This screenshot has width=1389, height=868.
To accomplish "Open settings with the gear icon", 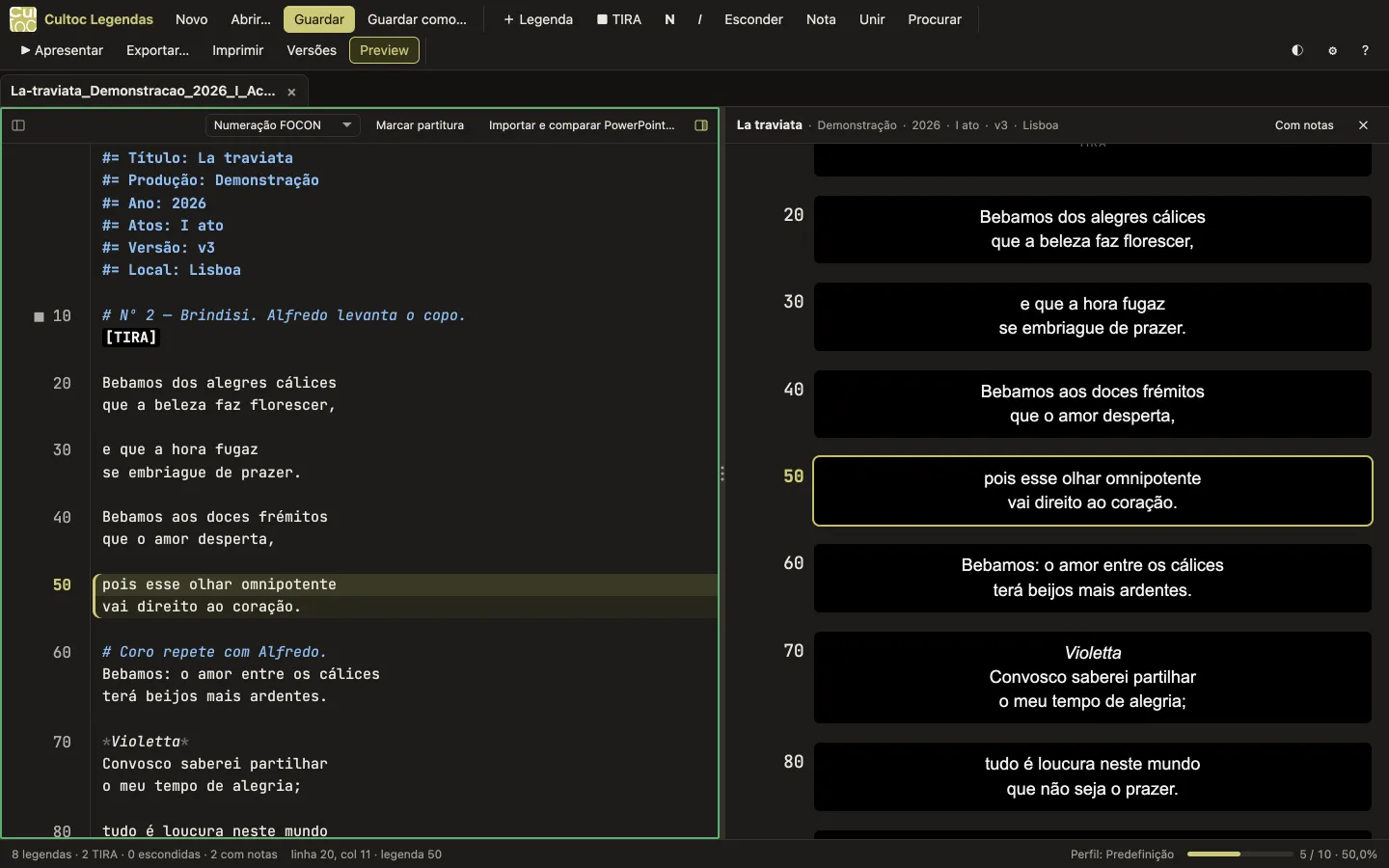I will point(1332,50).
